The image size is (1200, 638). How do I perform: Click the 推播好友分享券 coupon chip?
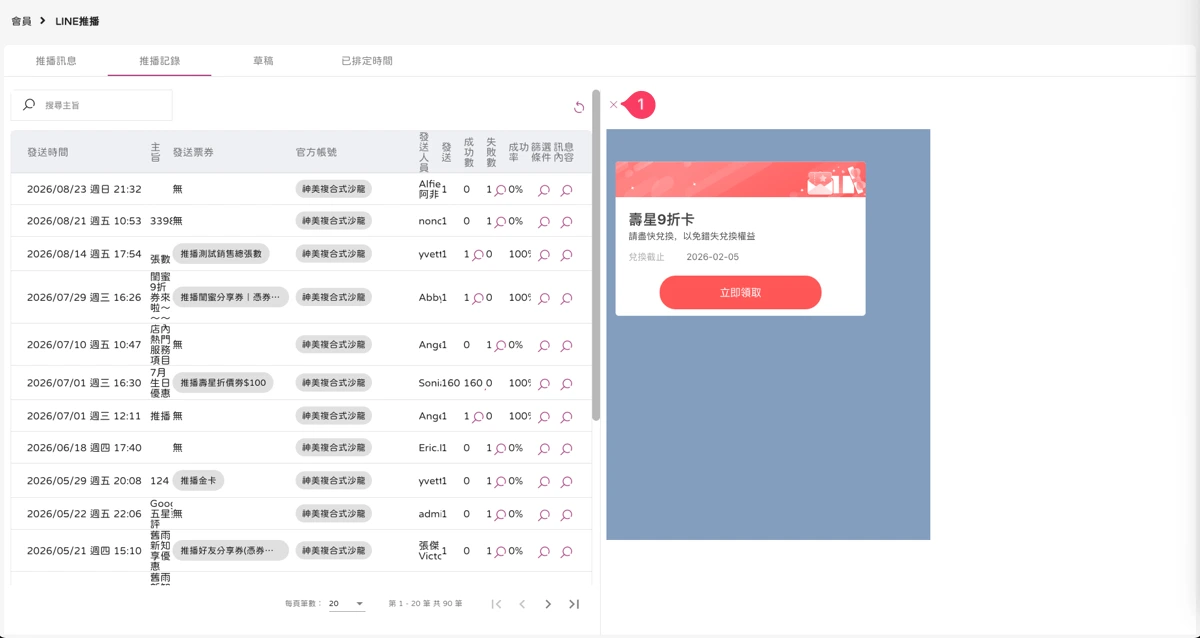[x=231, y=551]
